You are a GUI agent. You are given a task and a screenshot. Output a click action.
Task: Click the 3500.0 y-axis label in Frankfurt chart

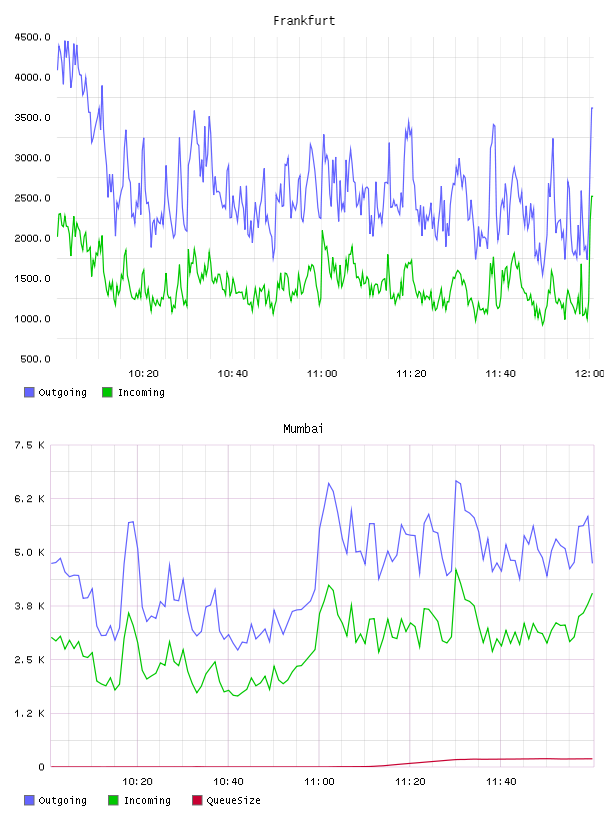[x=32, y=118]
